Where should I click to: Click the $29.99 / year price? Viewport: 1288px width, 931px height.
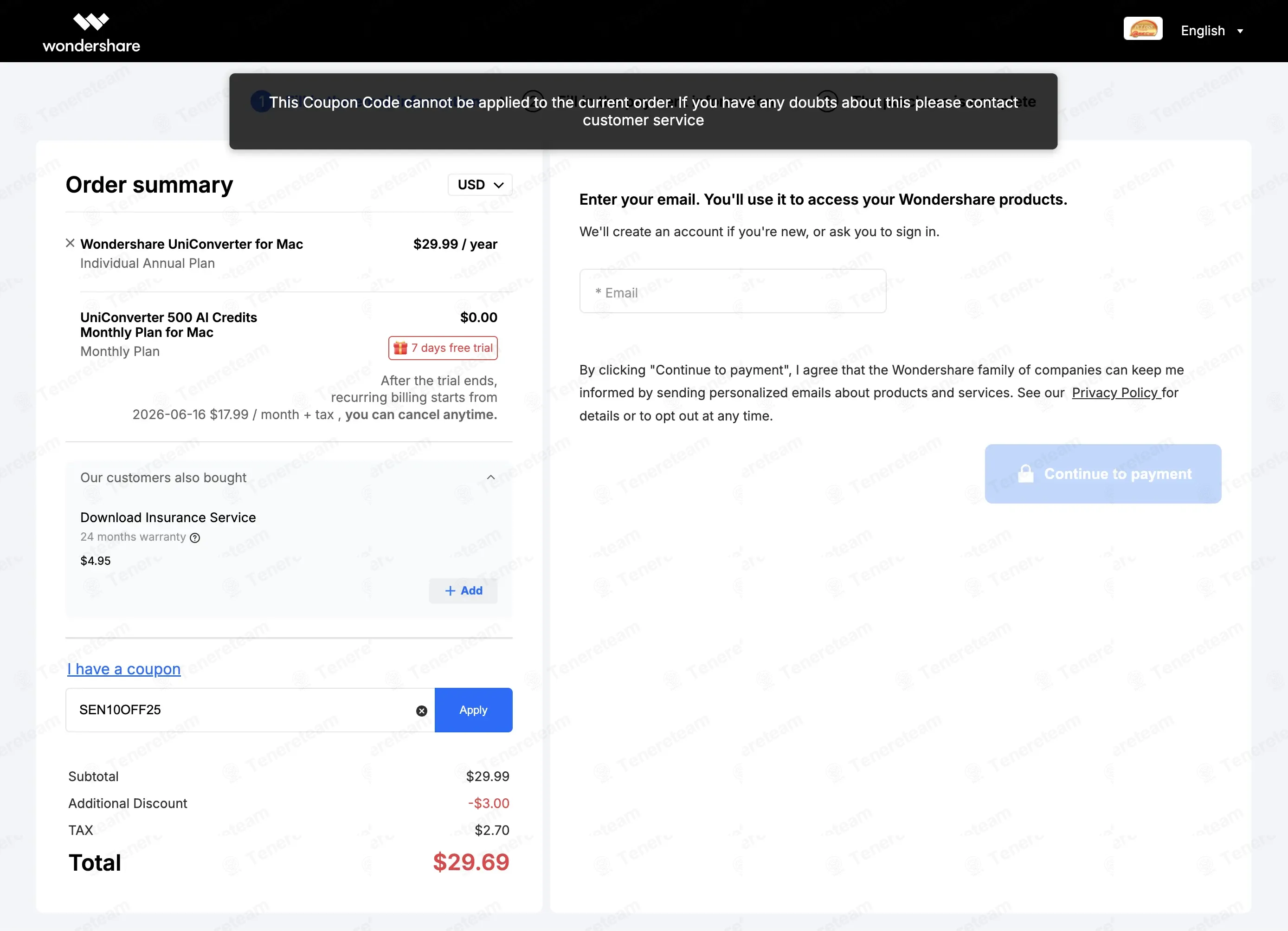point(455,244)
